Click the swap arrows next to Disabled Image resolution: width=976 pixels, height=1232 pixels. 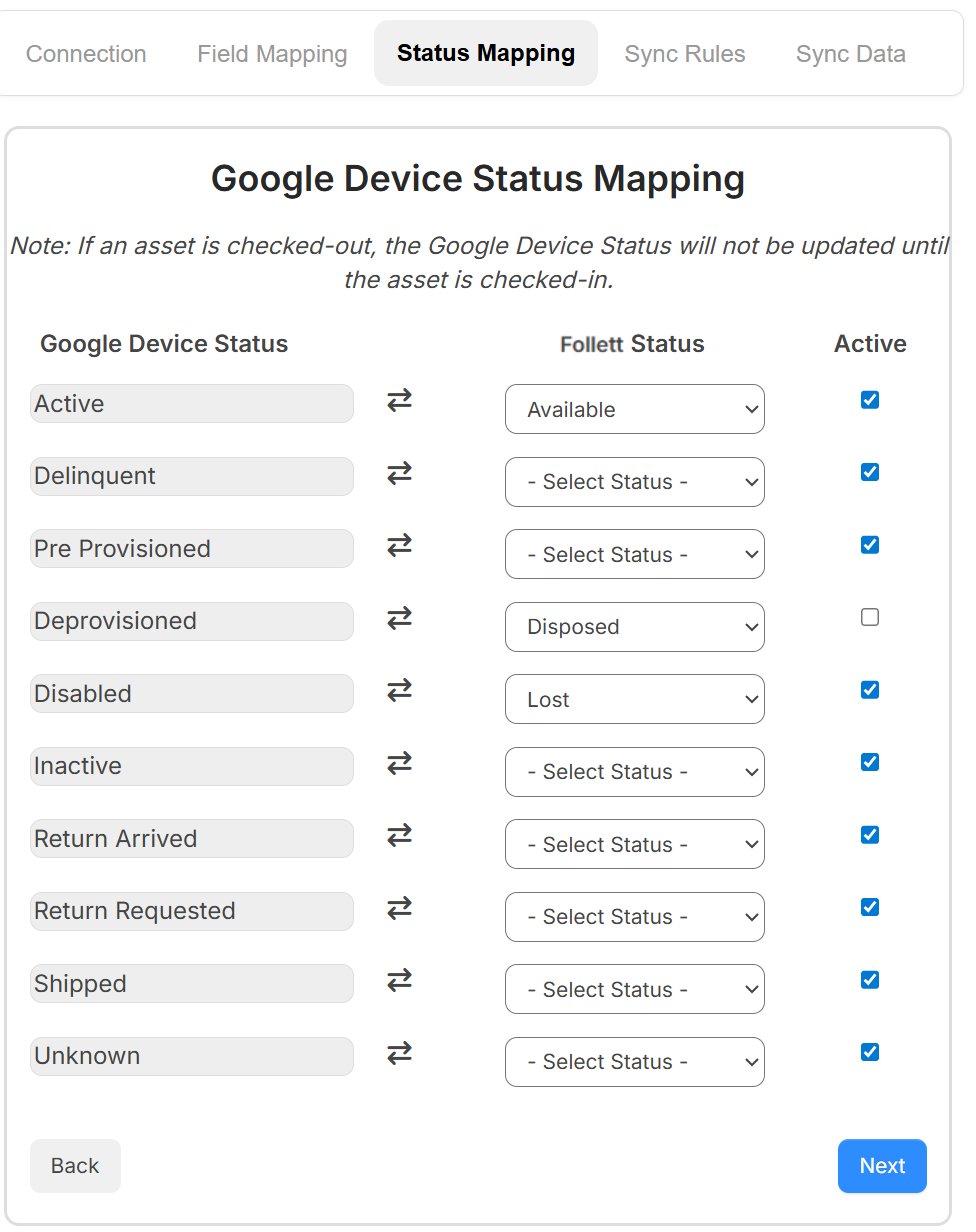click(398, 691)
